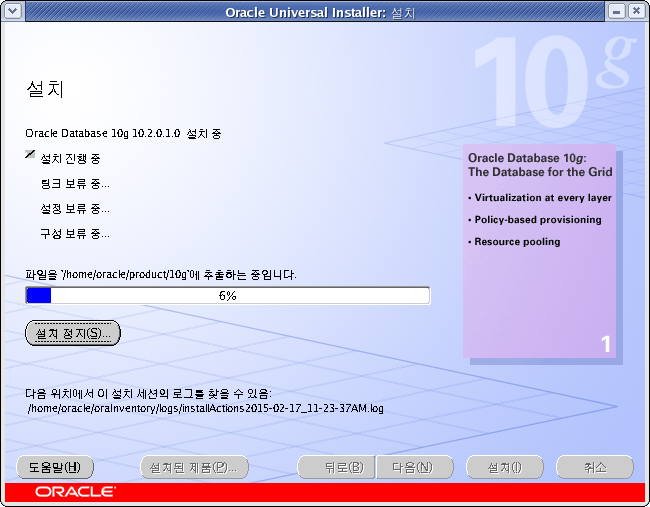Screen dimensions: 650x507
Task: Minimize the Oracle Universal Installer window
Action: (616, 11)
